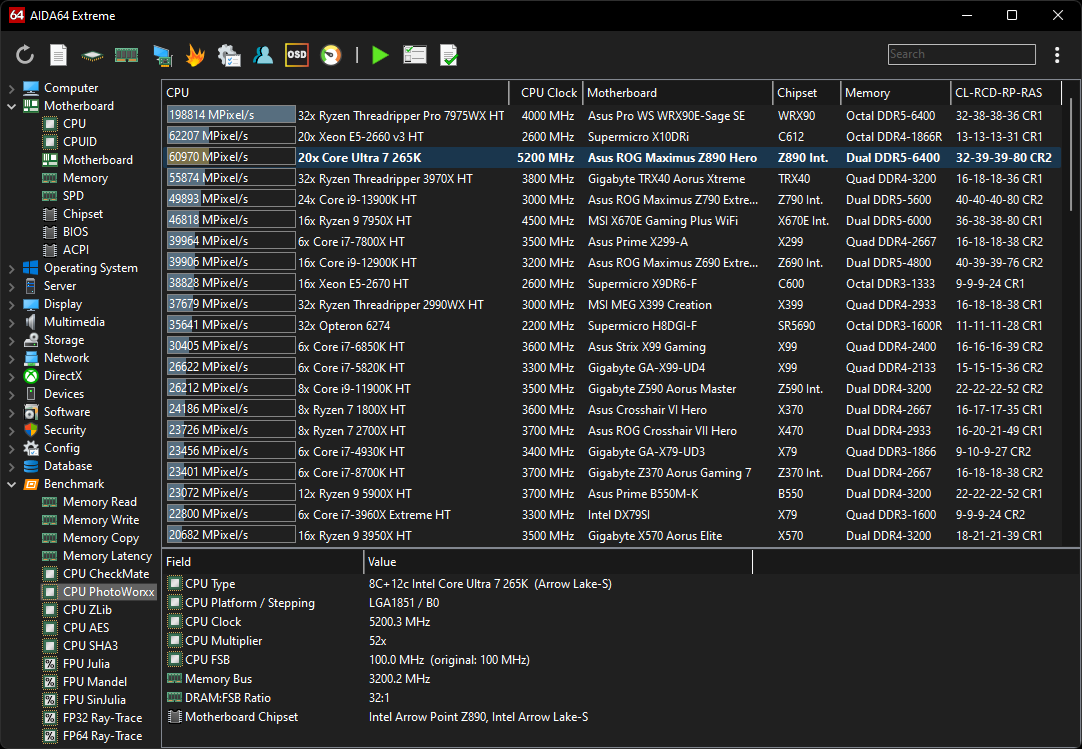Open the Config category
The height and width of the screenshot is (749, 1082).
[x=61, y=448]
